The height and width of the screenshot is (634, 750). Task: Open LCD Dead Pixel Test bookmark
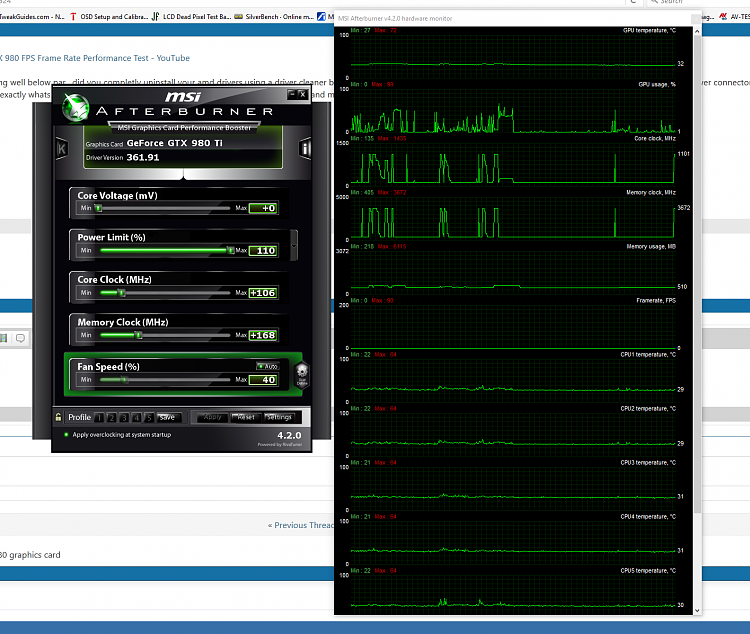pos(191,17)
